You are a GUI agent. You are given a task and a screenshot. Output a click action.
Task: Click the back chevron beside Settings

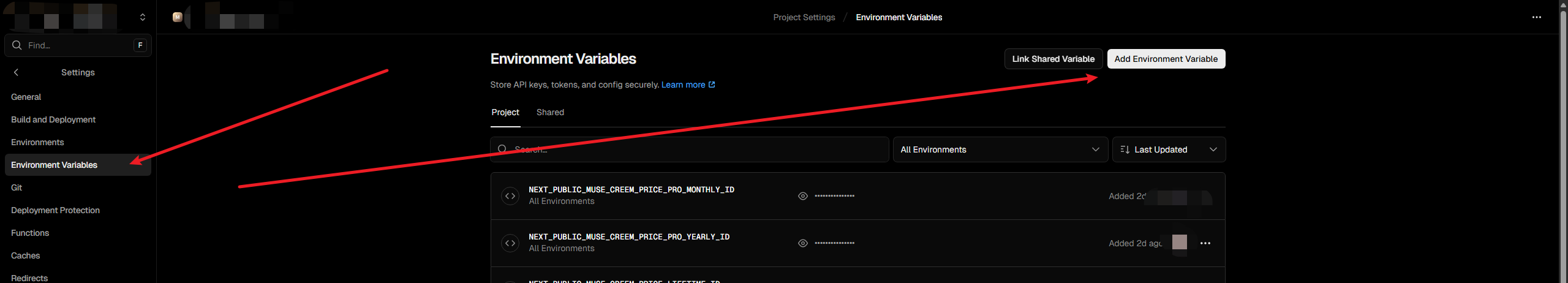click(x=16, y=72)
